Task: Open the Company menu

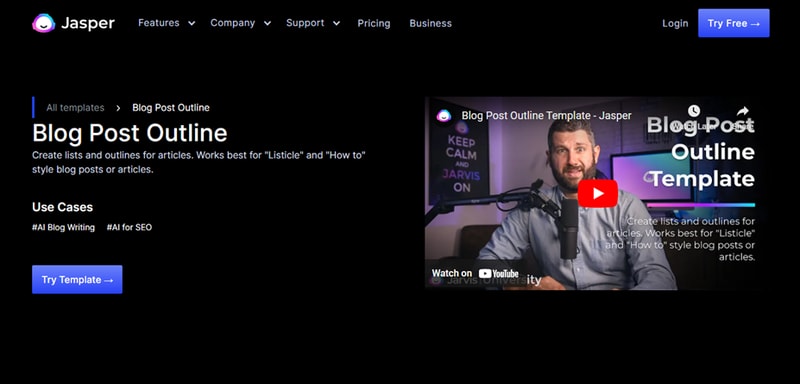Action: click(233, 23)
